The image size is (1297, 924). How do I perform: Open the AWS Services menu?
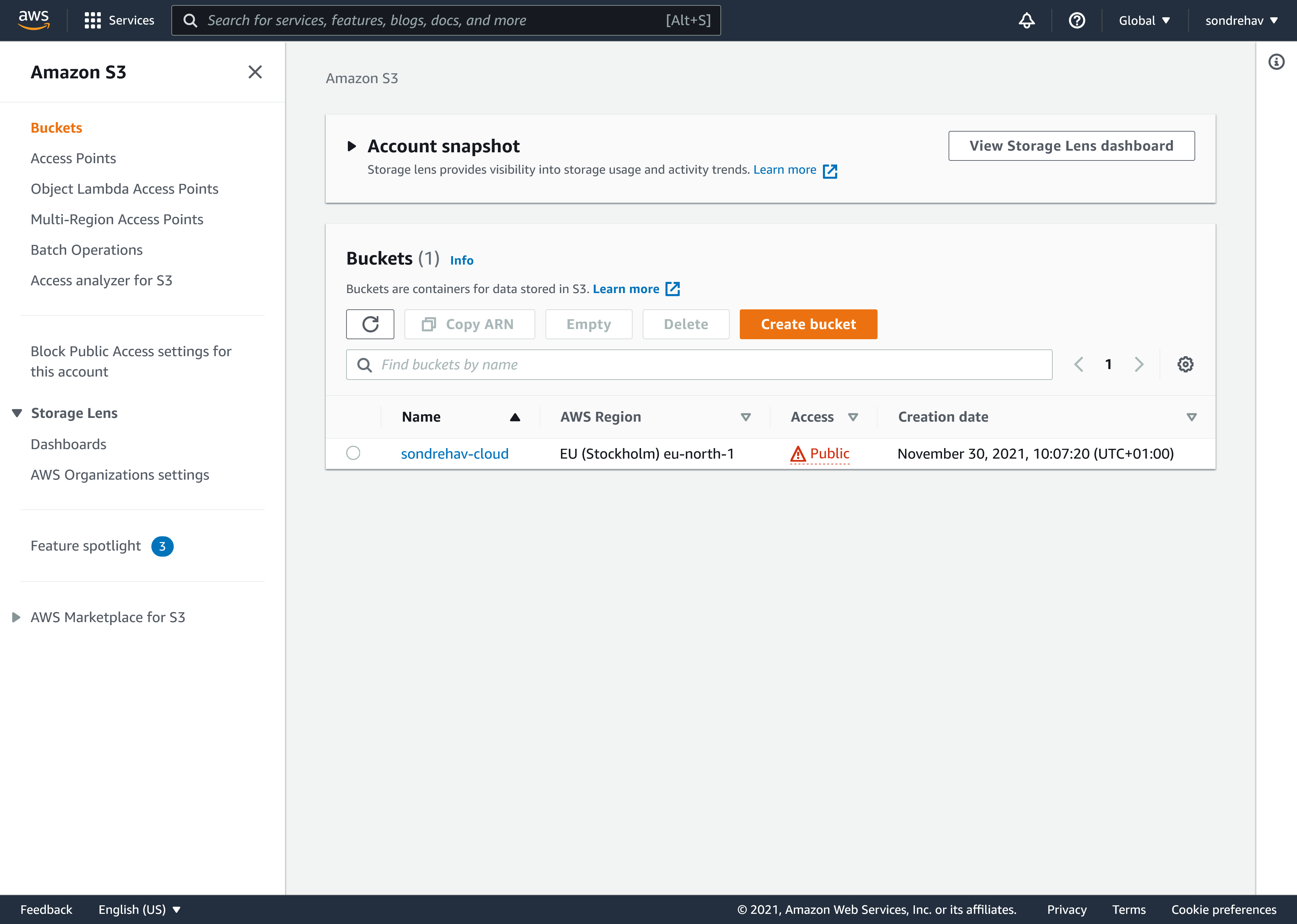(119, 20)
